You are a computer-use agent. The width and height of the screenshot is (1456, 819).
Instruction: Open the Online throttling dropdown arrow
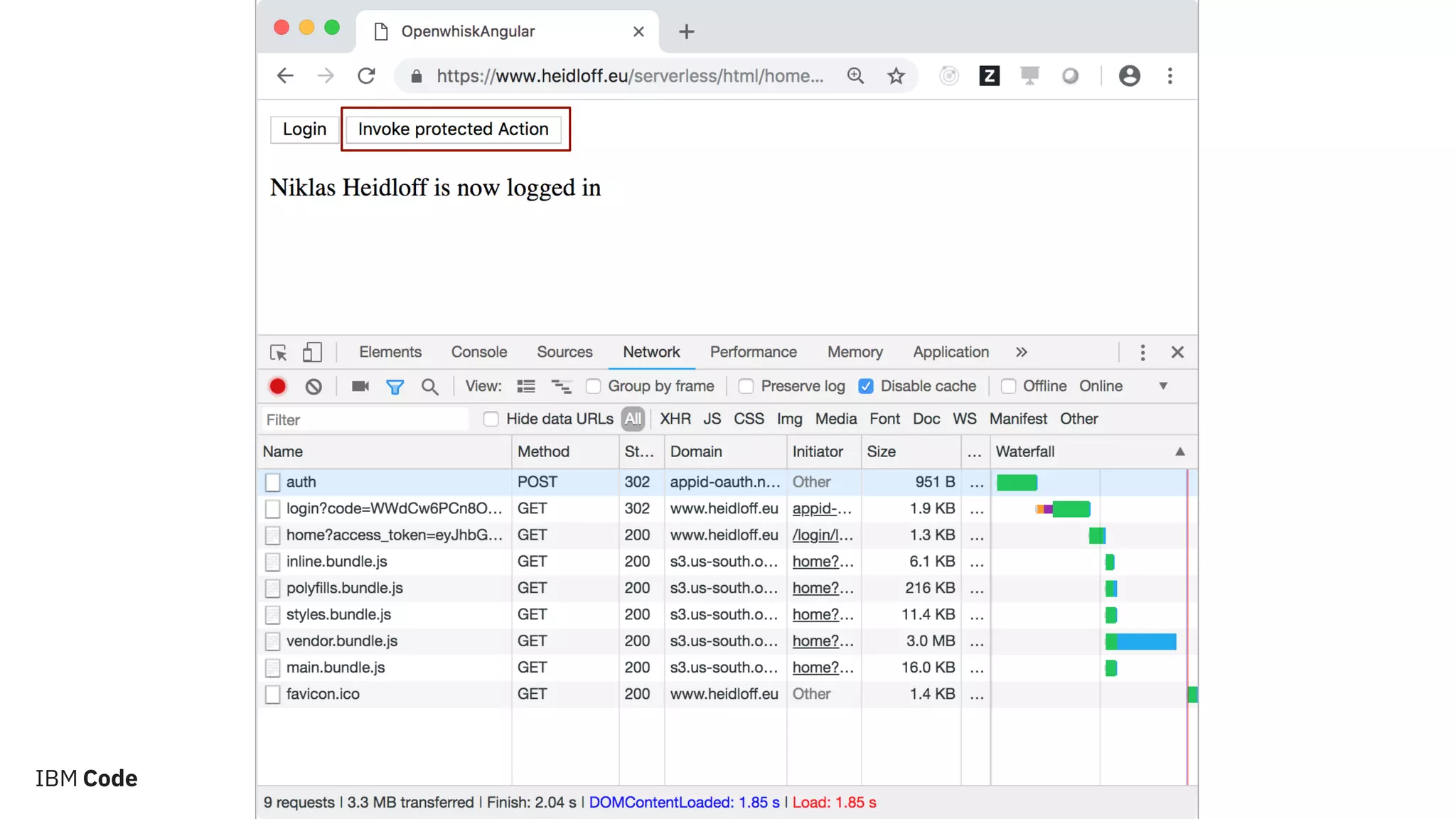(1163, 386)
